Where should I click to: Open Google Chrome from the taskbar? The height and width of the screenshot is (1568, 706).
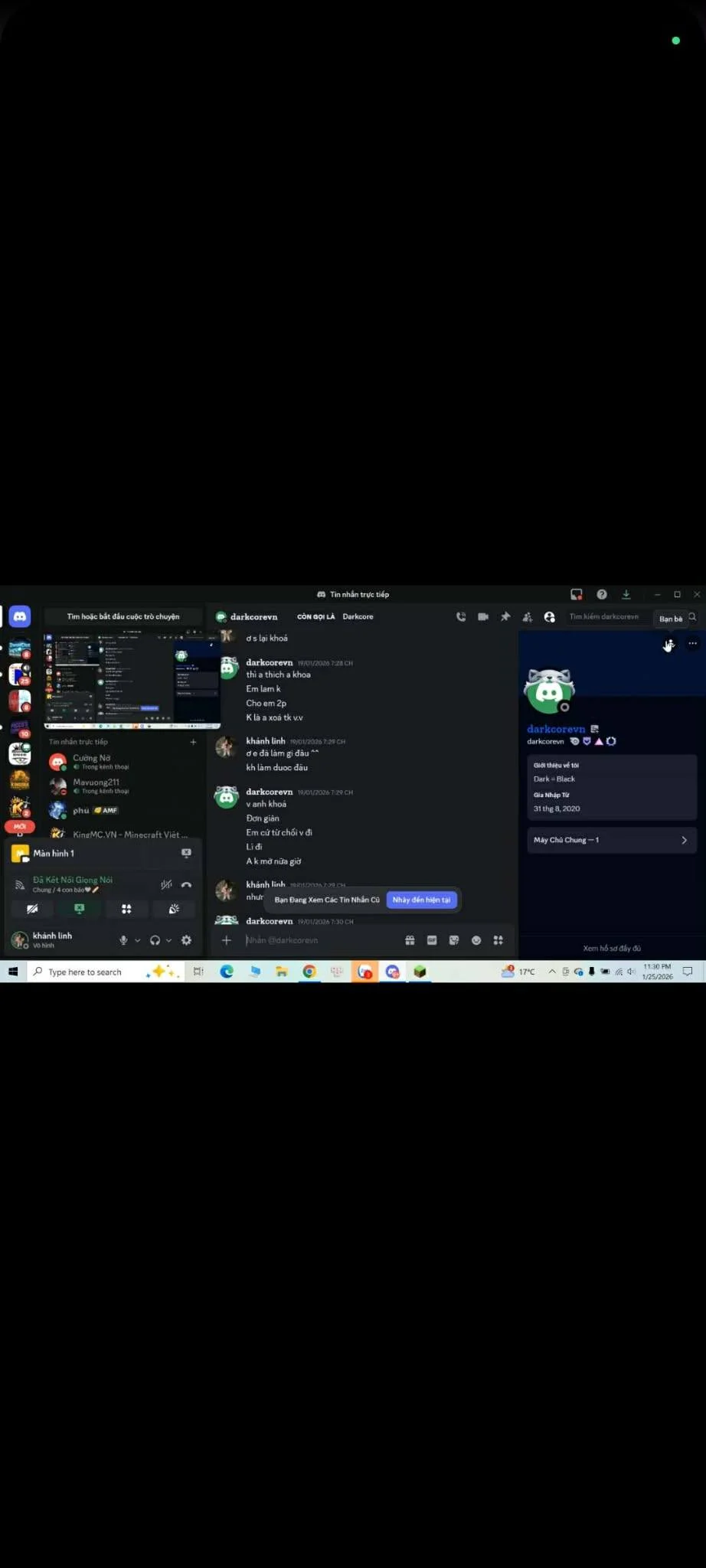pyautogui.click(x=309, y=972)
